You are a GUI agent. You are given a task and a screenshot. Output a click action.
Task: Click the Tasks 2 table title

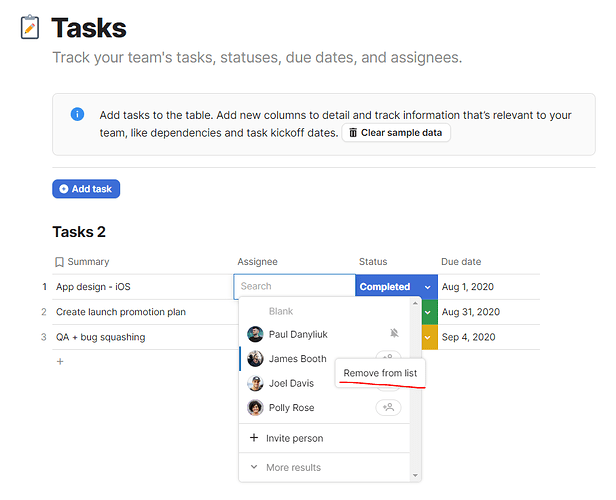click(x=79, y=232)
